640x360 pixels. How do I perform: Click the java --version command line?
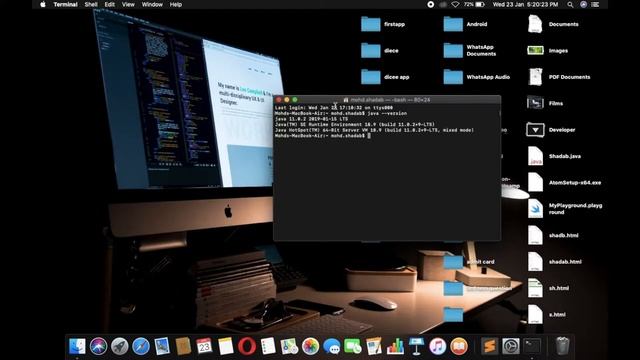(341, 113)
